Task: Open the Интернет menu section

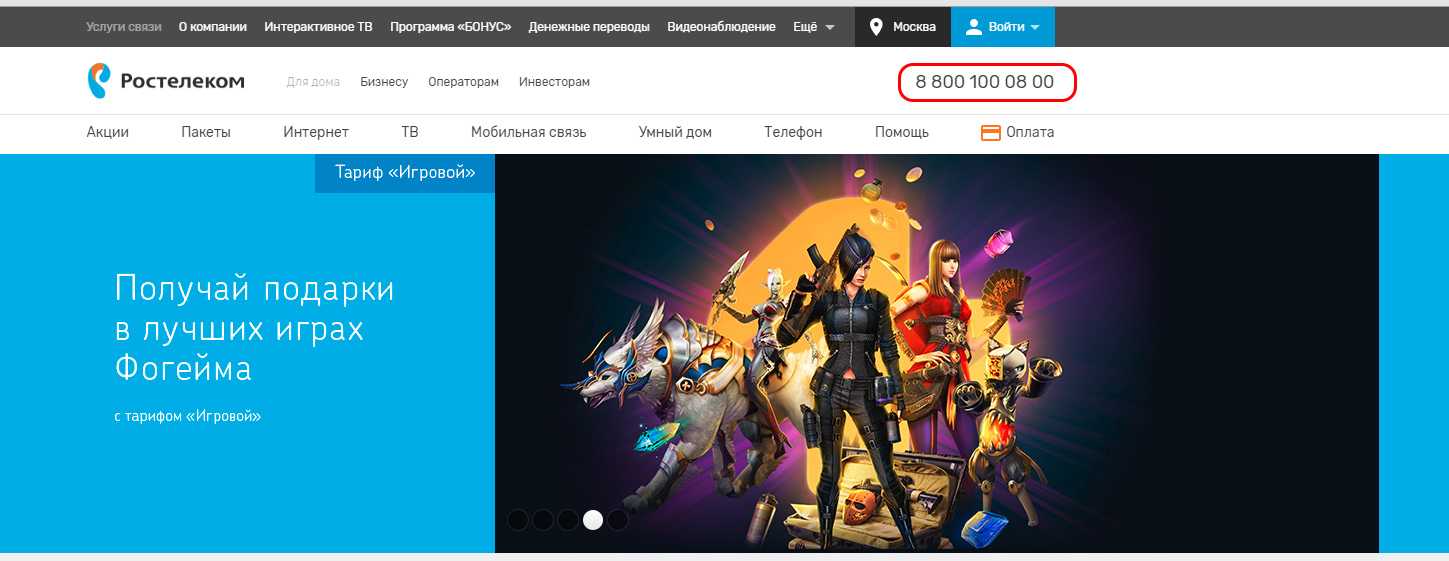Action: coord(316,132)
